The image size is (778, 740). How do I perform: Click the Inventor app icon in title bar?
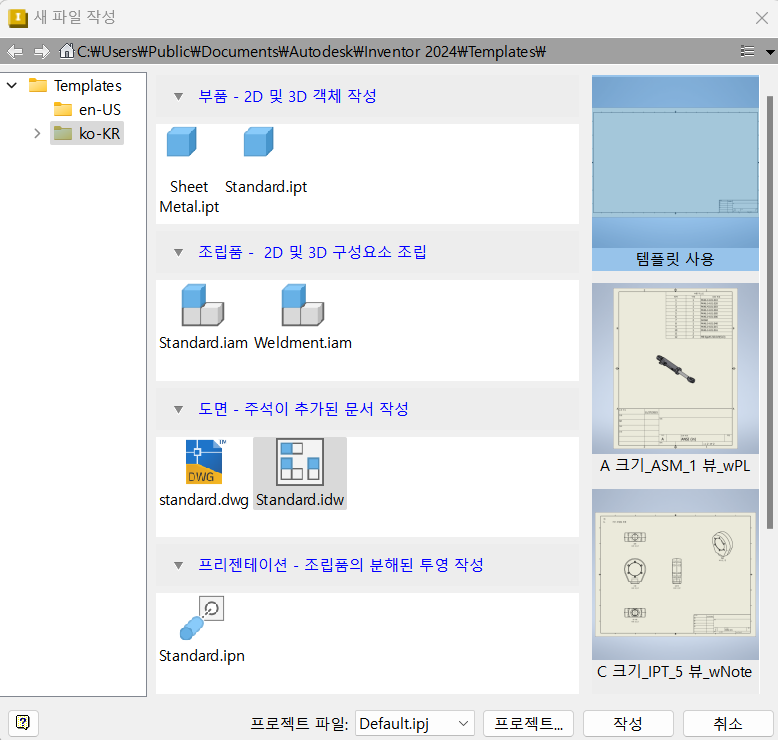(18, 18)
